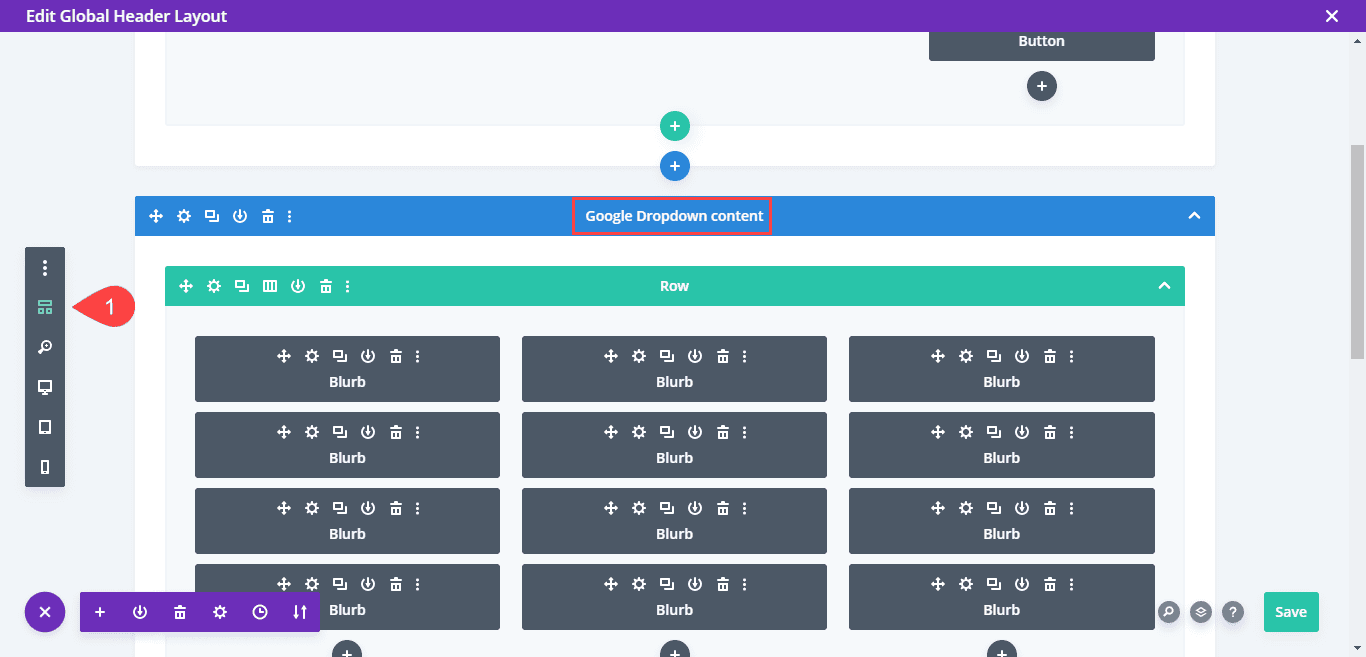
Task: Open more options for third-row left Blurb
Action: click(418, 508)
